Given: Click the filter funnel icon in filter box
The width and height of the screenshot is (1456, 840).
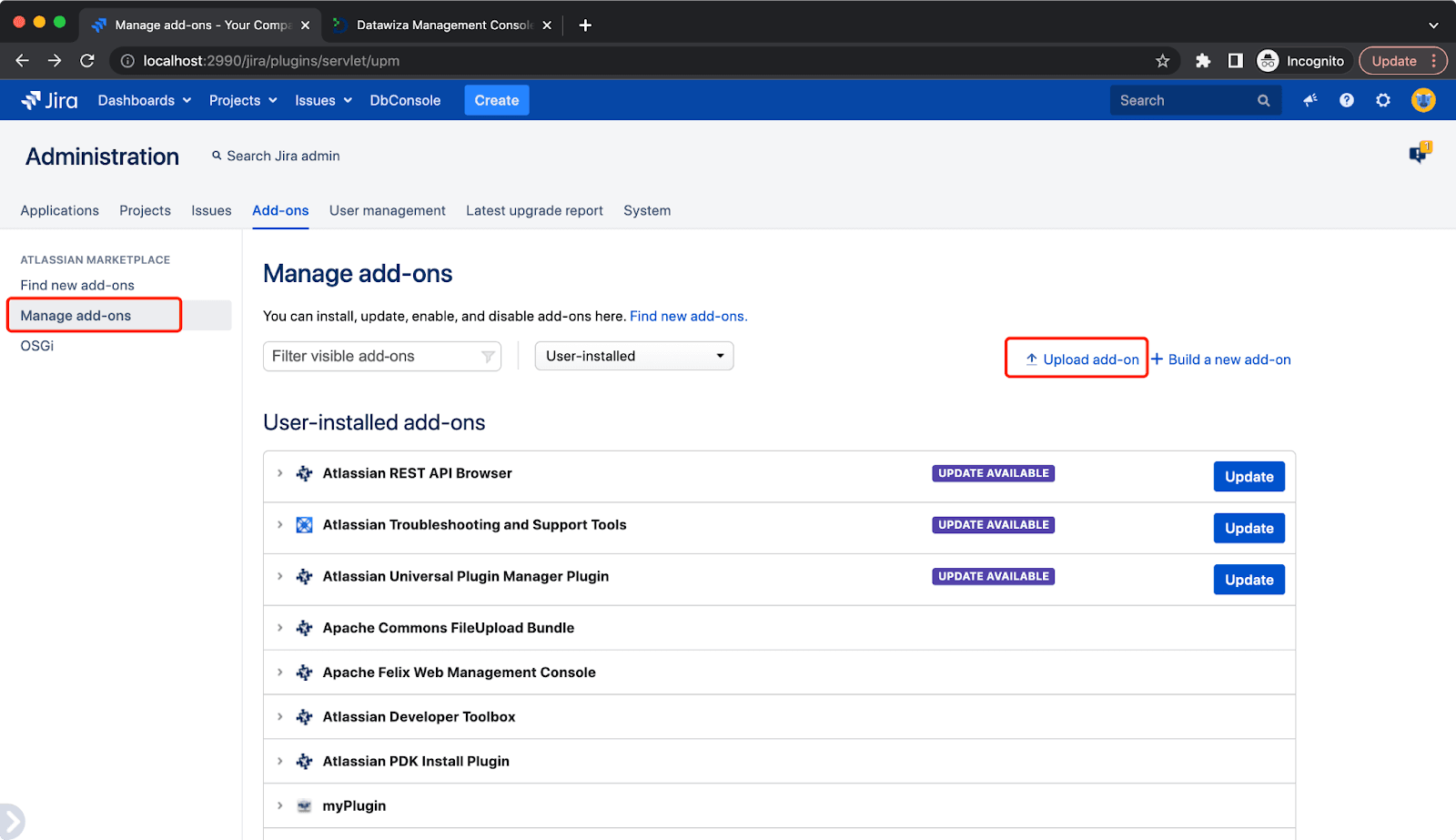Looking at the screenshot, I should click(488, 357).
